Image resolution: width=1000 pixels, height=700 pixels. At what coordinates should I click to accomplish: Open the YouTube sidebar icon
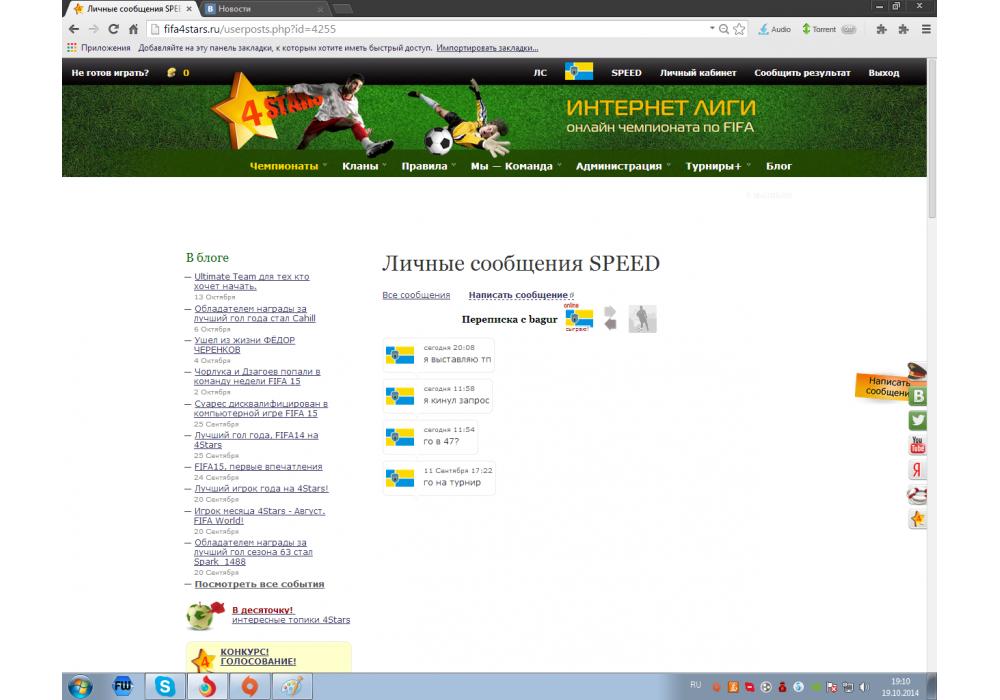pyautogui.click(x=917, y=446)
